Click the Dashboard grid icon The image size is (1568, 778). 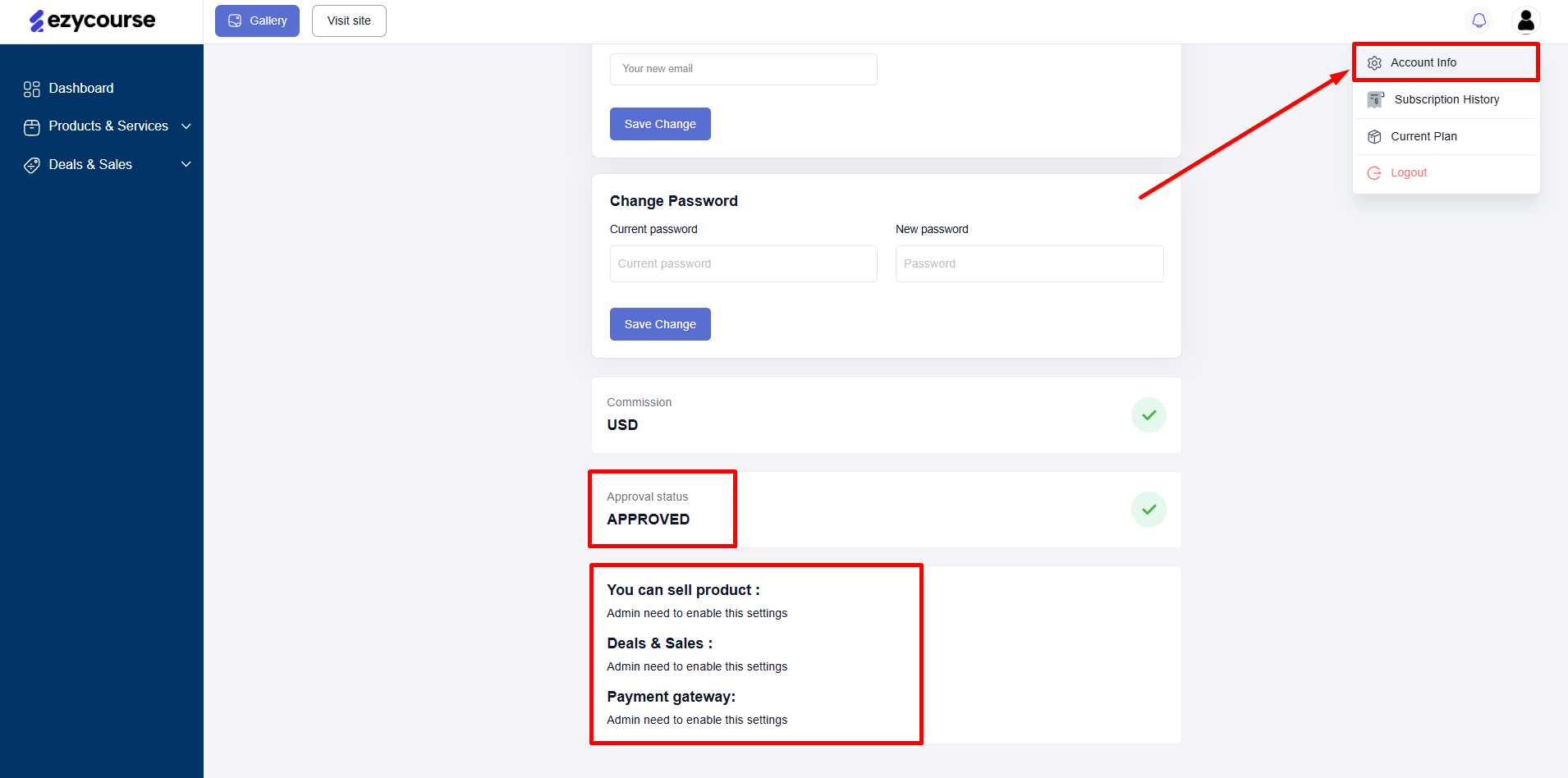[32, 89]
